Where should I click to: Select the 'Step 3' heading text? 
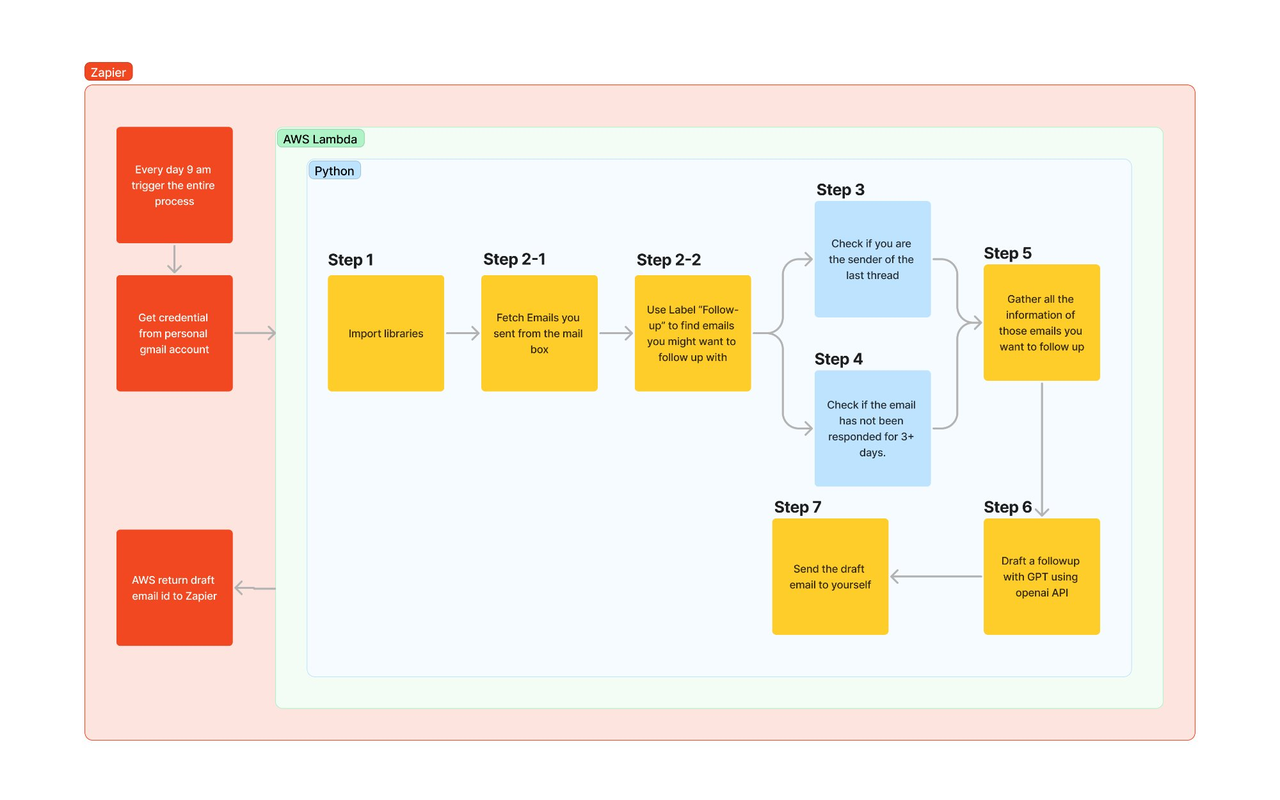(841, 190)
